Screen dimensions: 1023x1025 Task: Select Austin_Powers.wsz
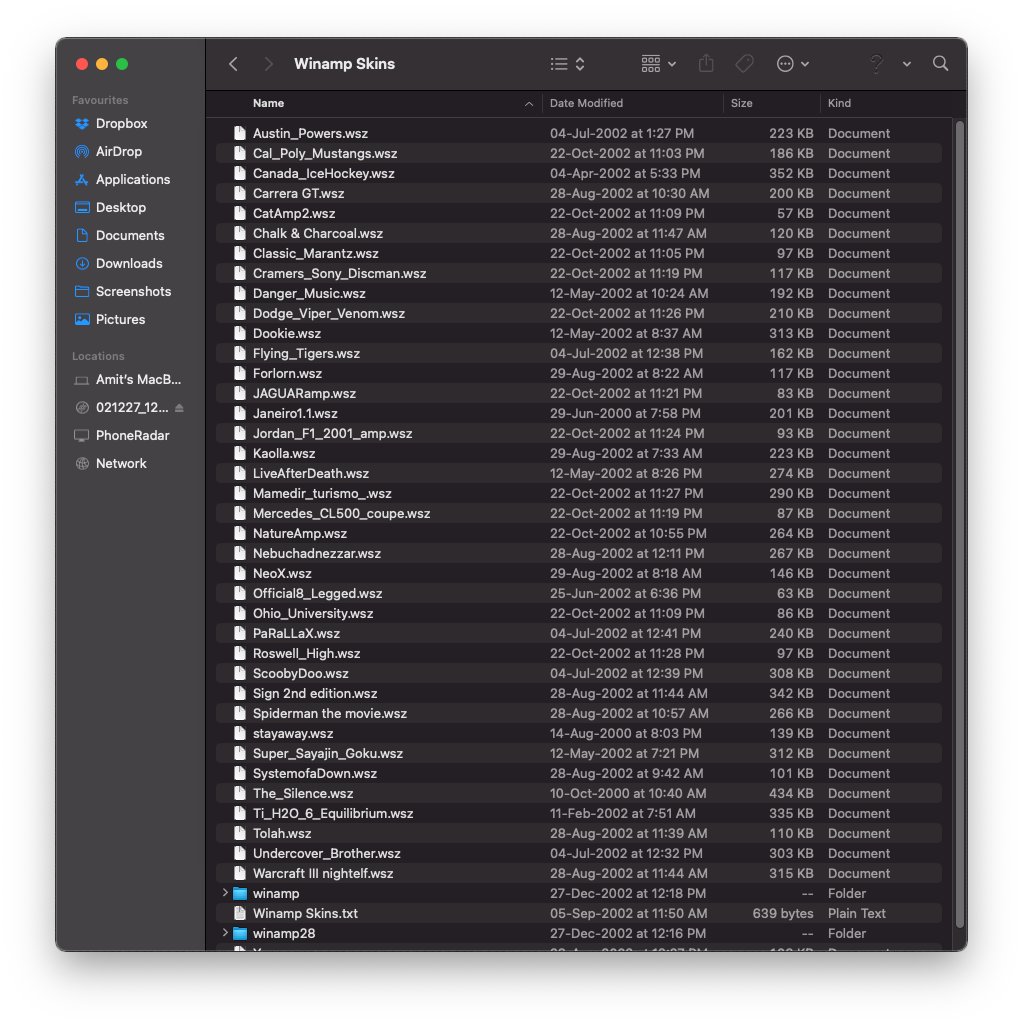click(579, 133)
